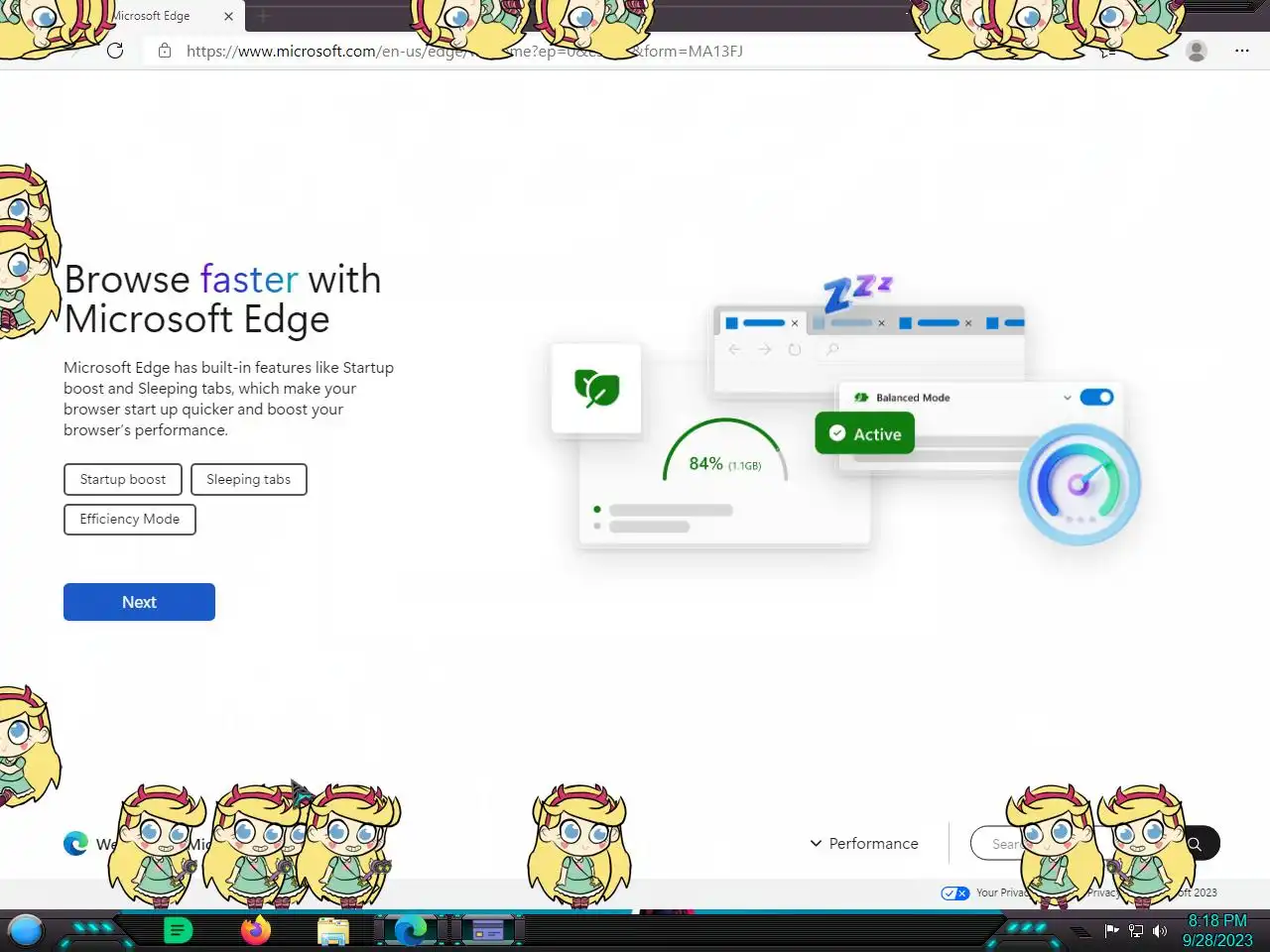1270x952 pixels.
Task: Open File Explorer from the taskbar
Action: pyautogui.click(x=333, y=931)
